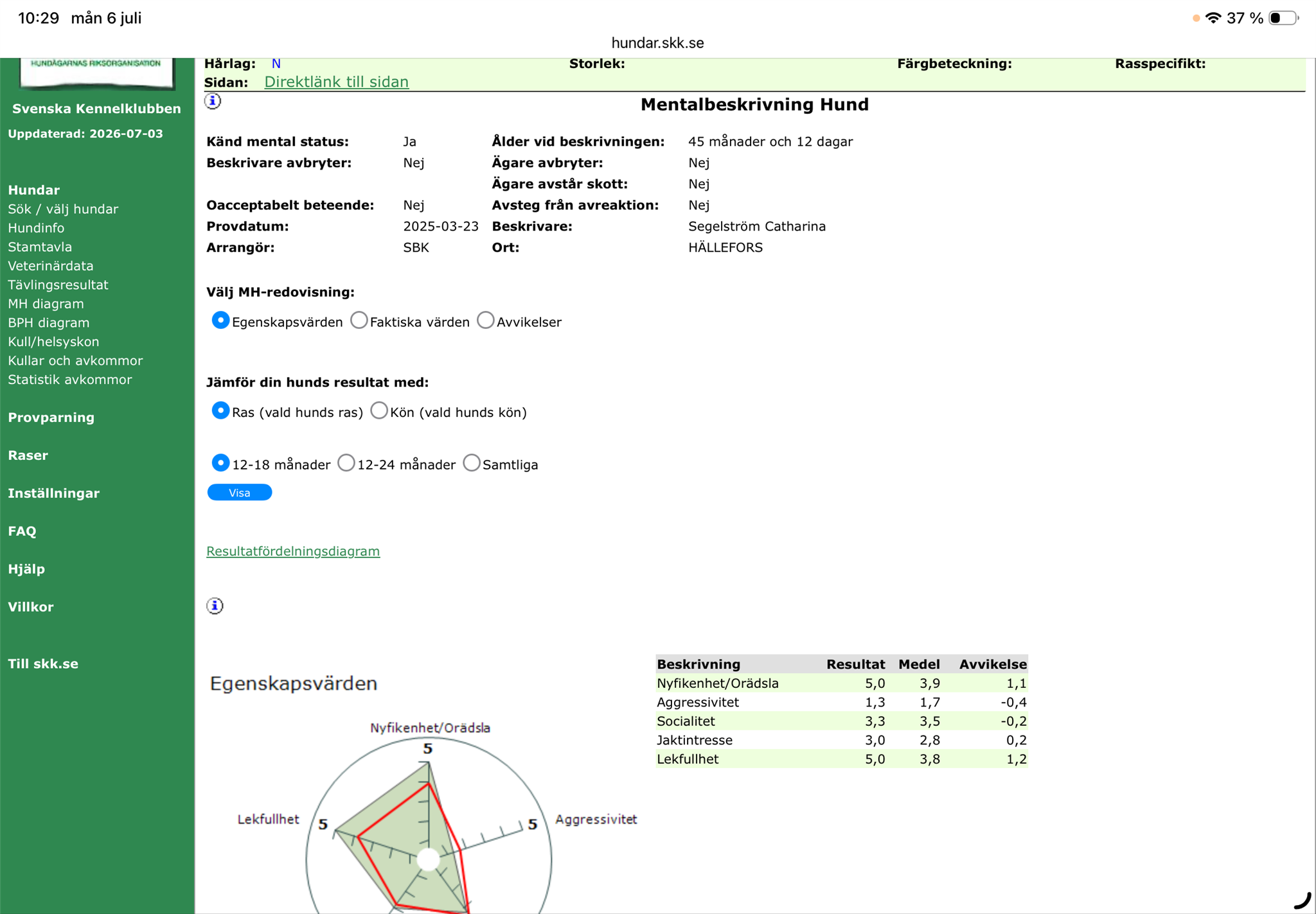Choose Ras (vald hunds ras) comparison

pyautogui.click(x=220, y=410)
